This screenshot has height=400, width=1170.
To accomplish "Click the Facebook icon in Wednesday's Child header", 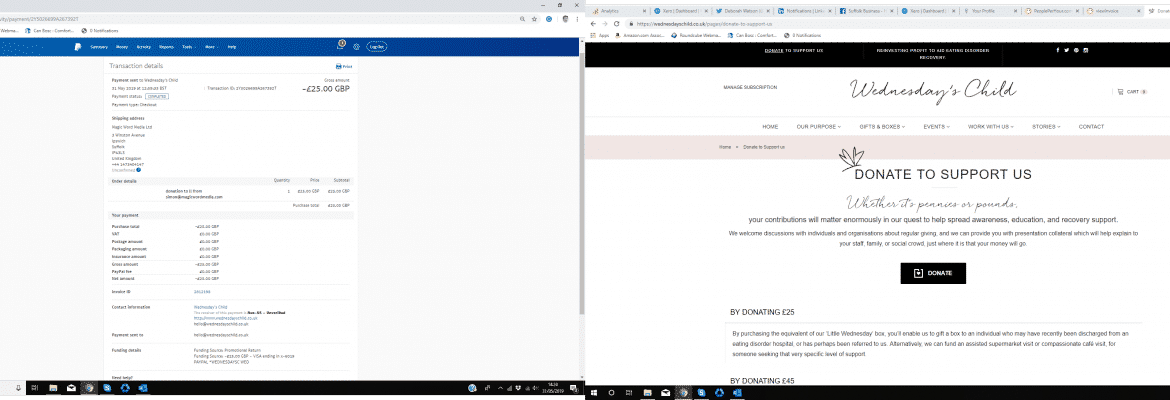I will click(1057, 50).
